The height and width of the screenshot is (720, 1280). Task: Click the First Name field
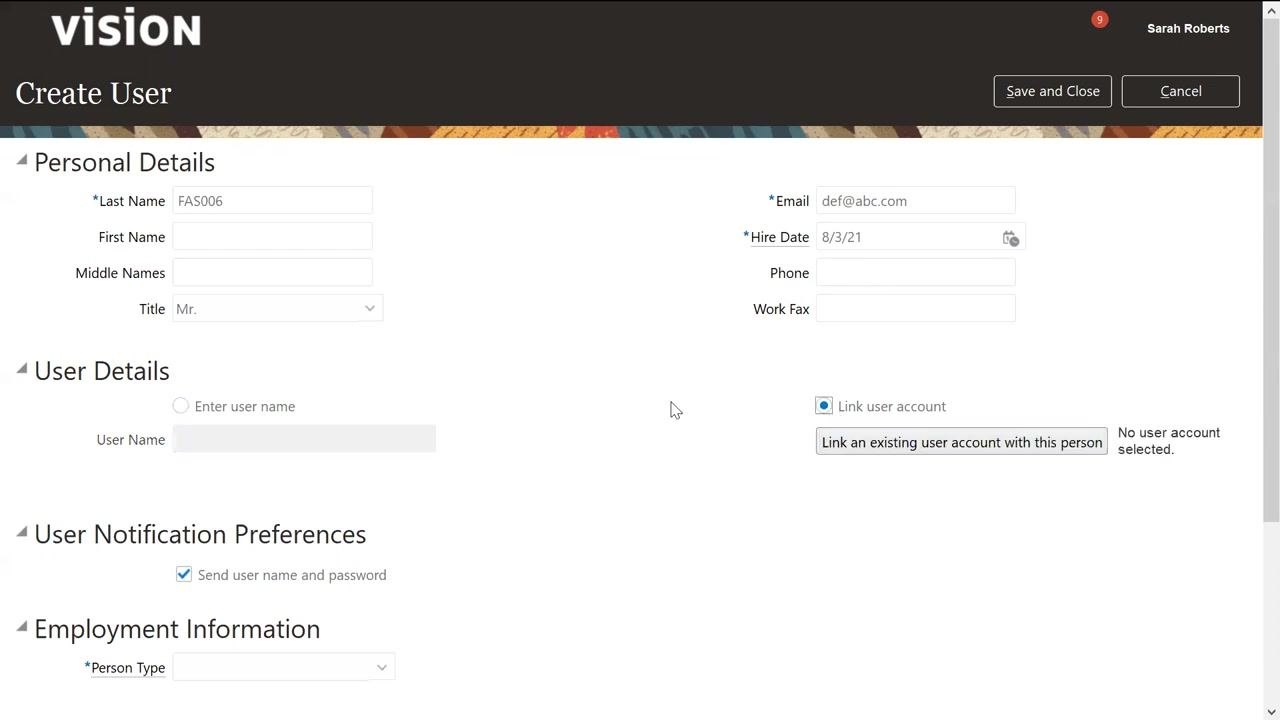[272, 237]
